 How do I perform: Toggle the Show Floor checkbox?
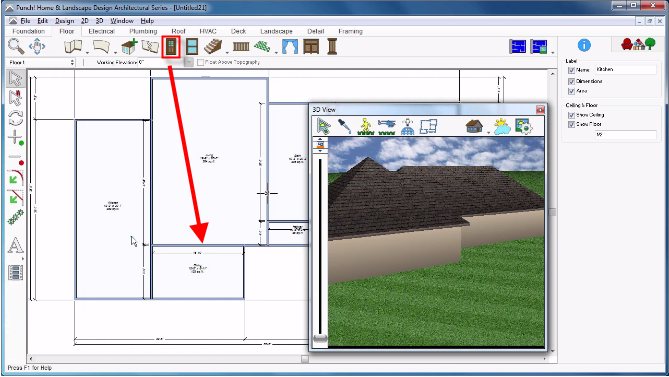point(571,125)
